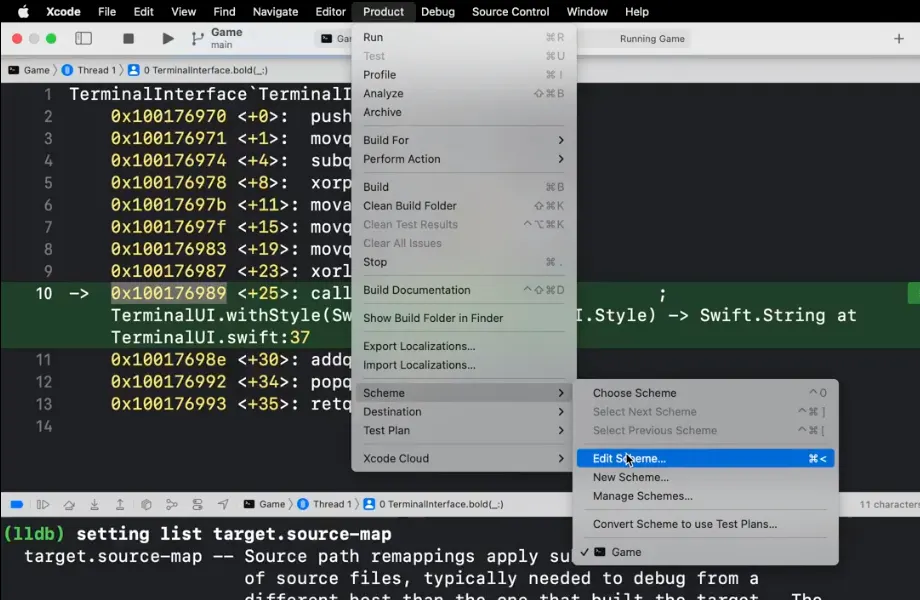The width and height of the screenshot is (920, 600).
Task: Click the Running Game status text
Action: tap(652, 39)
